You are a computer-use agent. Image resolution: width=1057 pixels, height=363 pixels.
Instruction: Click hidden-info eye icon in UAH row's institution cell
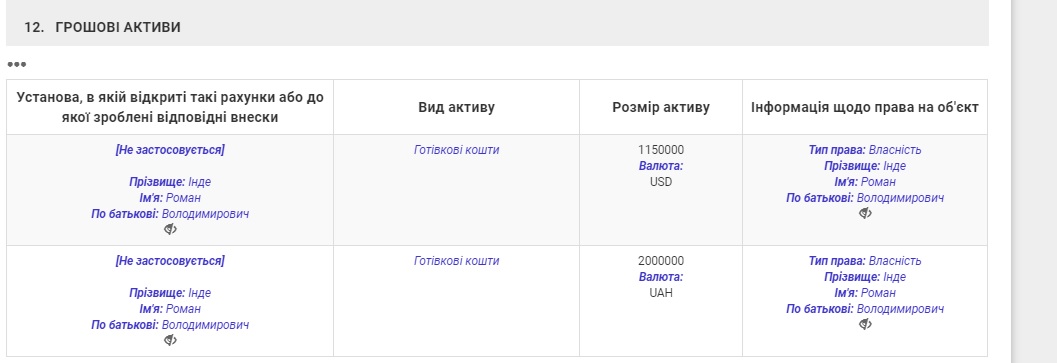point(171,340)
